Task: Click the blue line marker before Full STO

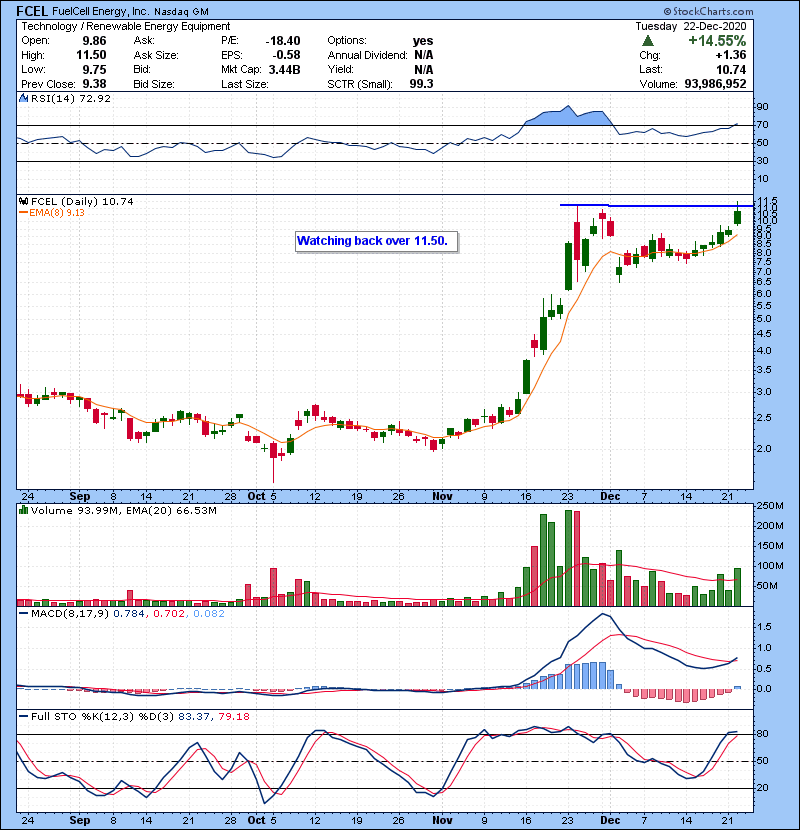Action: click(23, 716)
